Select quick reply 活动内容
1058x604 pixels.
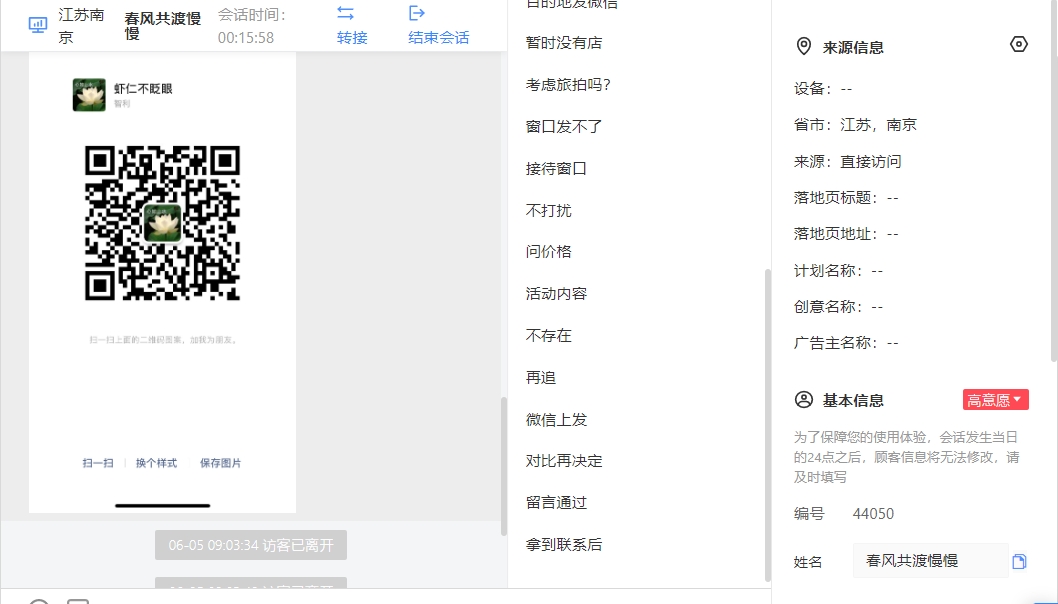(x=556, y=294)
